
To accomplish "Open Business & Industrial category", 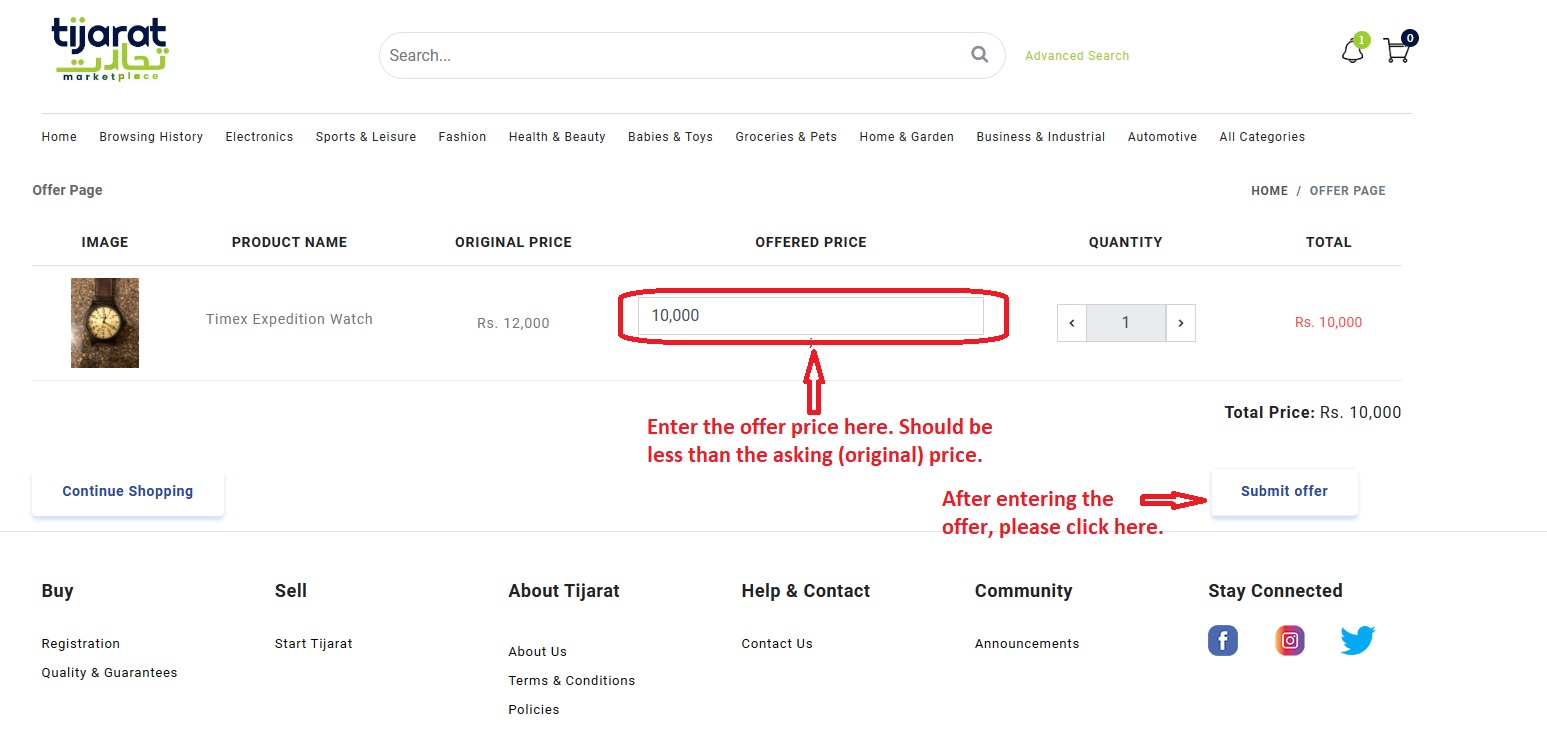I will 1041,137.
